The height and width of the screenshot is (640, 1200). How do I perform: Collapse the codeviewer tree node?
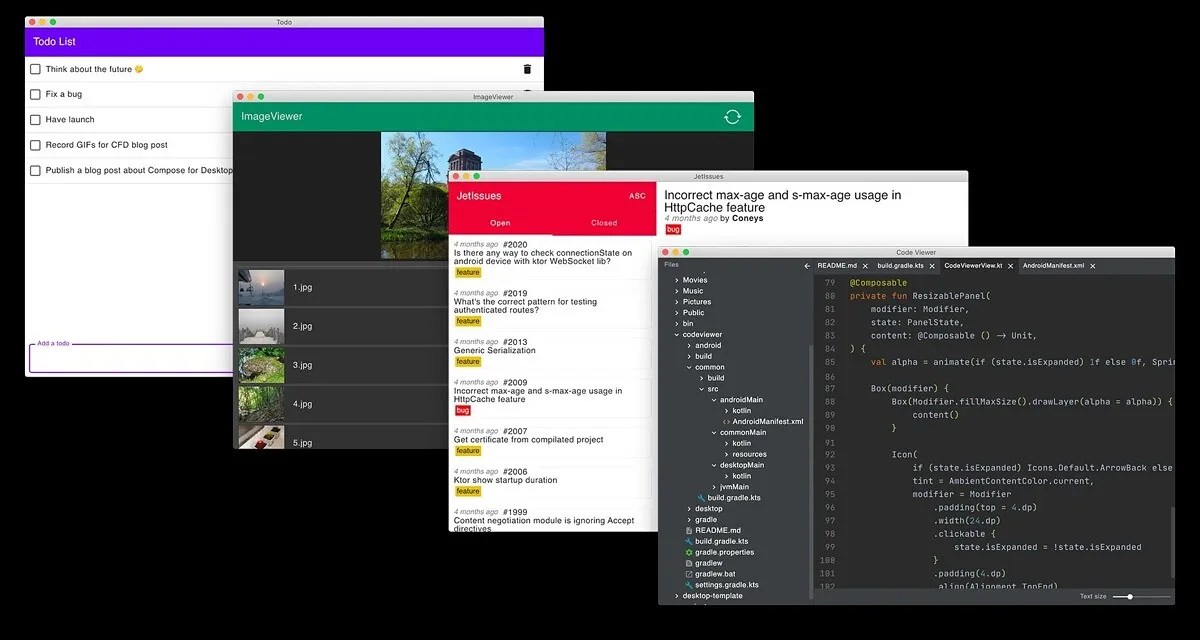[x=676, y=334]
